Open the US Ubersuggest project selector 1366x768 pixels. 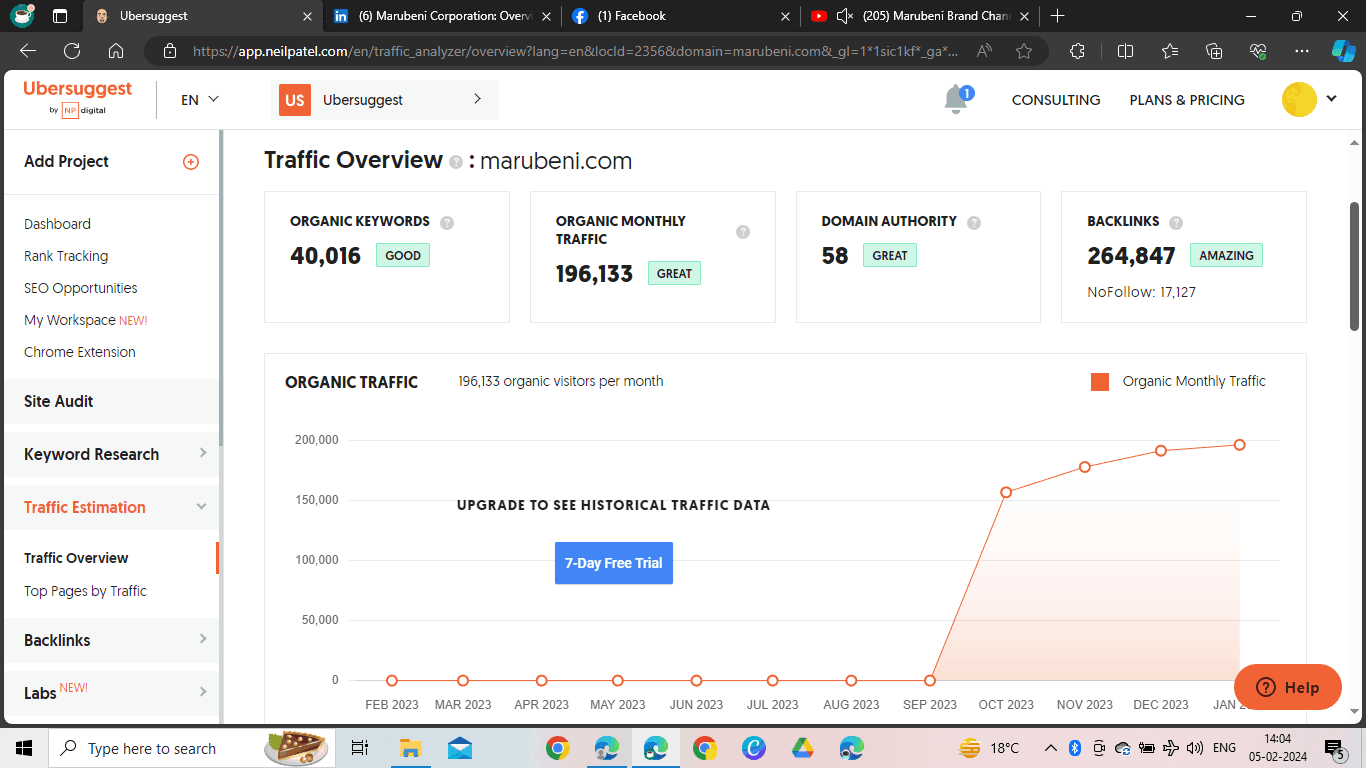coord(384,99)
